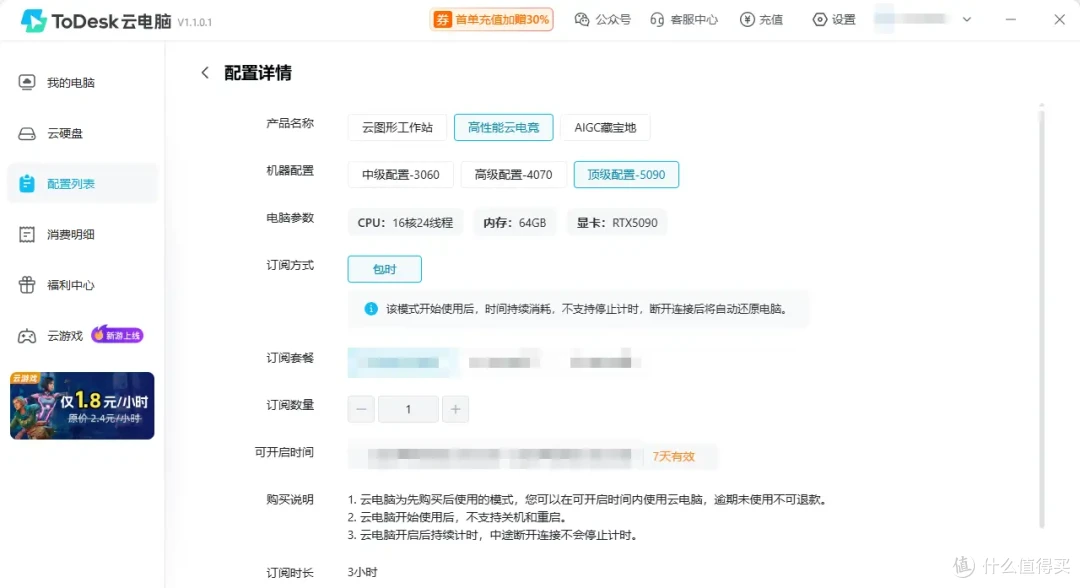Choose AIGC藏宝地 product option

605,127
